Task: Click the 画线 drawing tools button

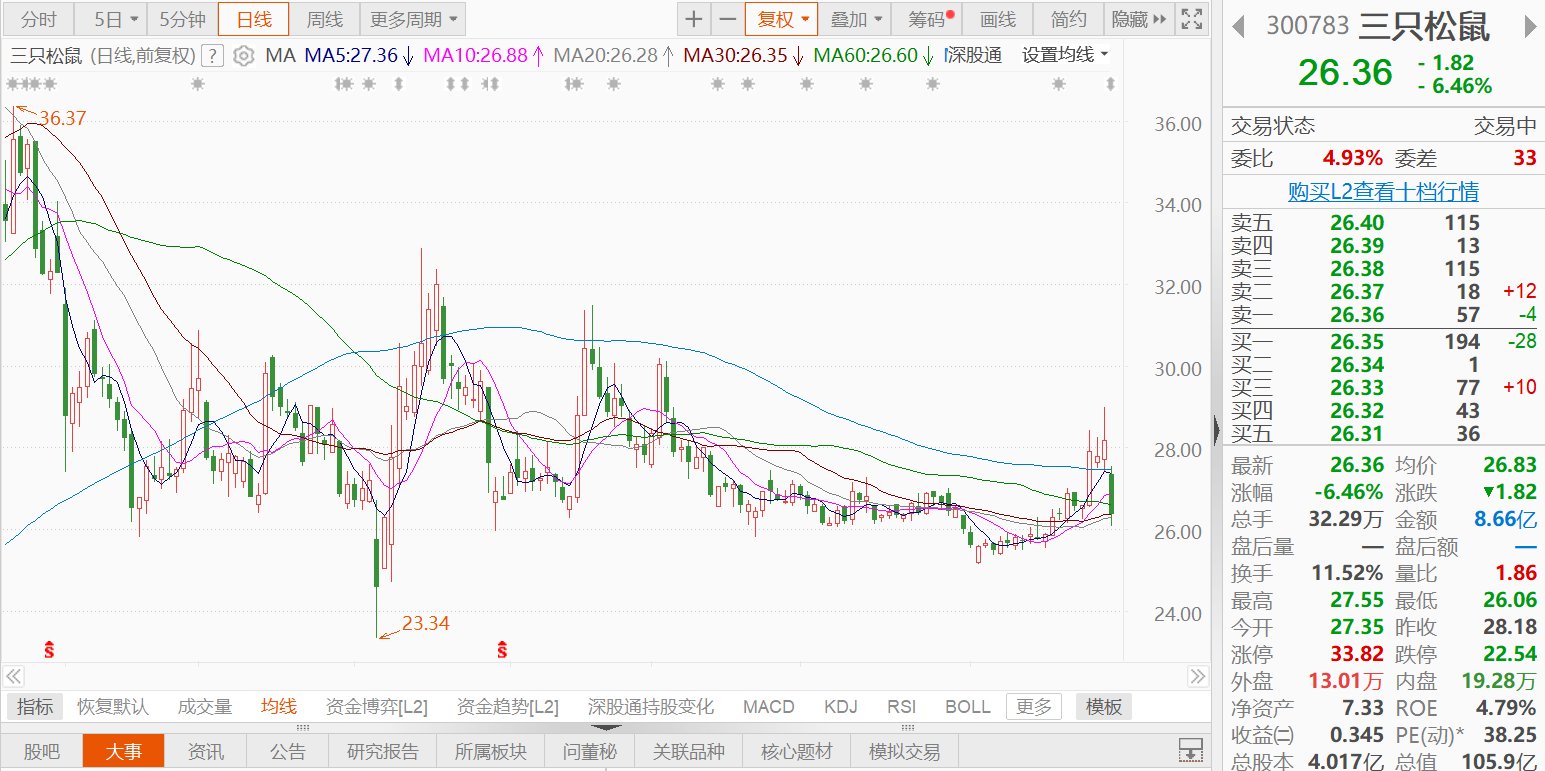Action: (x=997, y=19)
